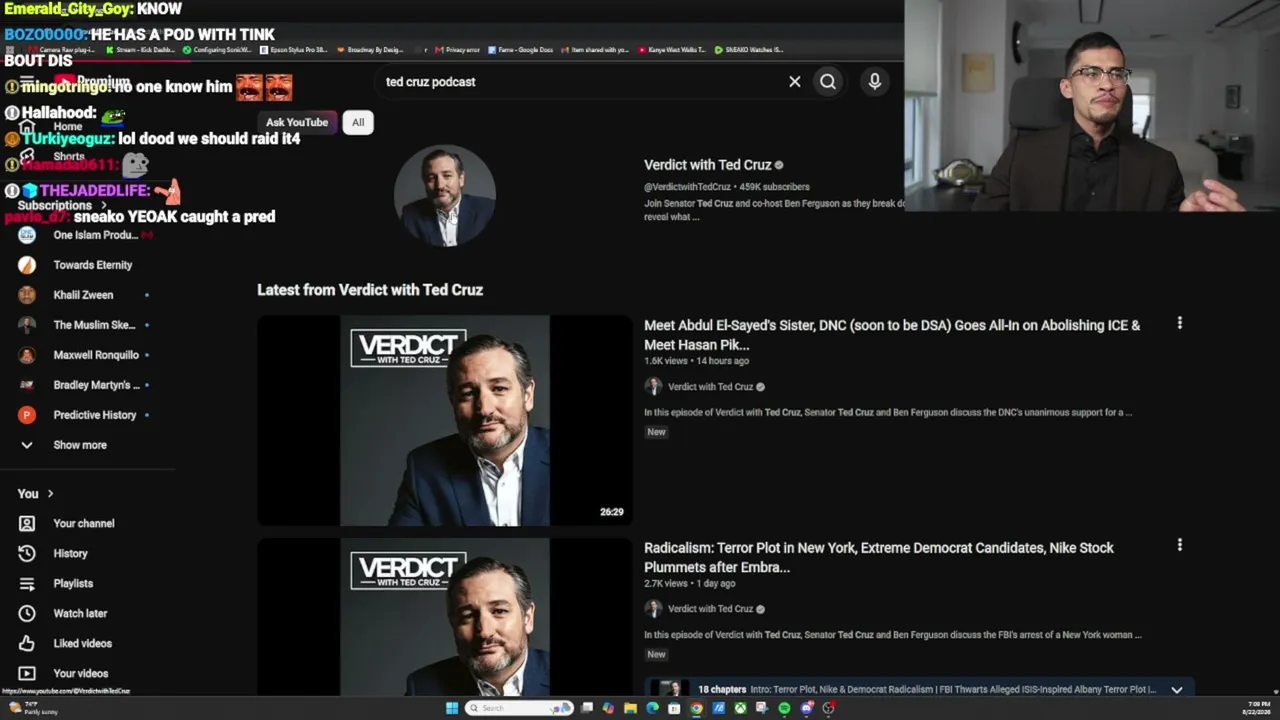Screen dimensions: 1280x720
Task: Open Microsoft Edge from the taskbar
Action: pos(652,708)
